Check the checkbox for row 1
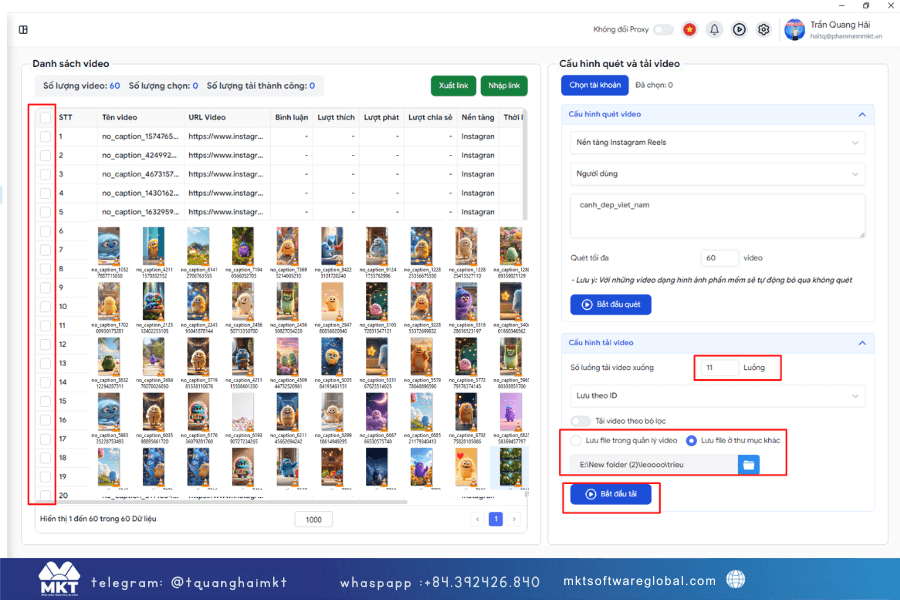900x600 pixels. pyautogui.click(x=45, y=136)
